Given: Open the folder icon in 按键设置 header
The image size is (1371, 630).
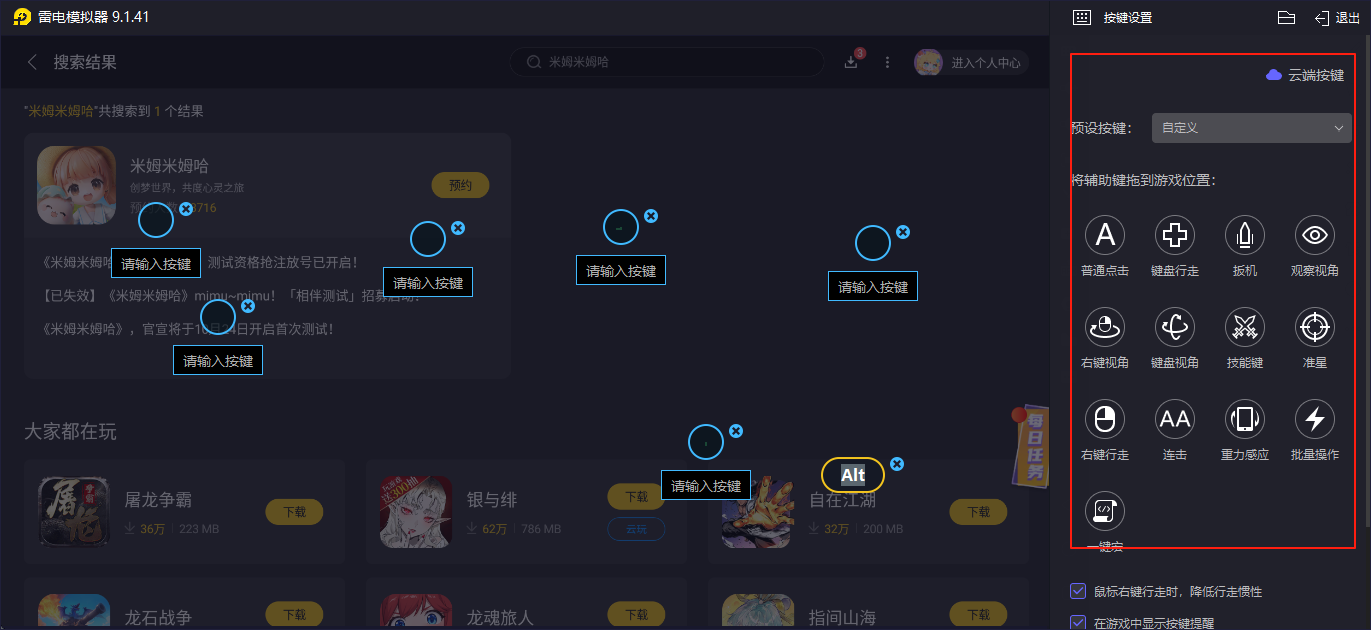Looking at the screenshot, I should [x=1287, y=18].
